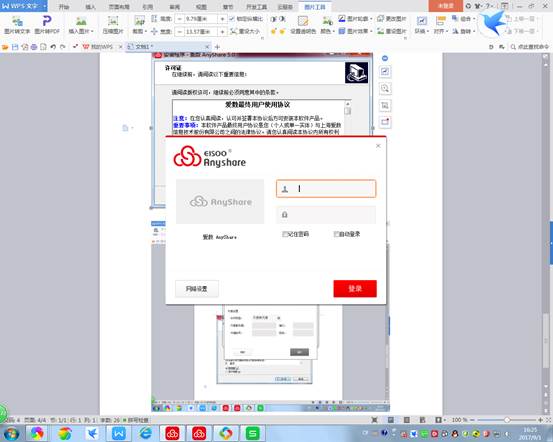The image size is (553, 442).
Task: Expand the 旋转 rotate dropdown
Action: tap(473, 31)
